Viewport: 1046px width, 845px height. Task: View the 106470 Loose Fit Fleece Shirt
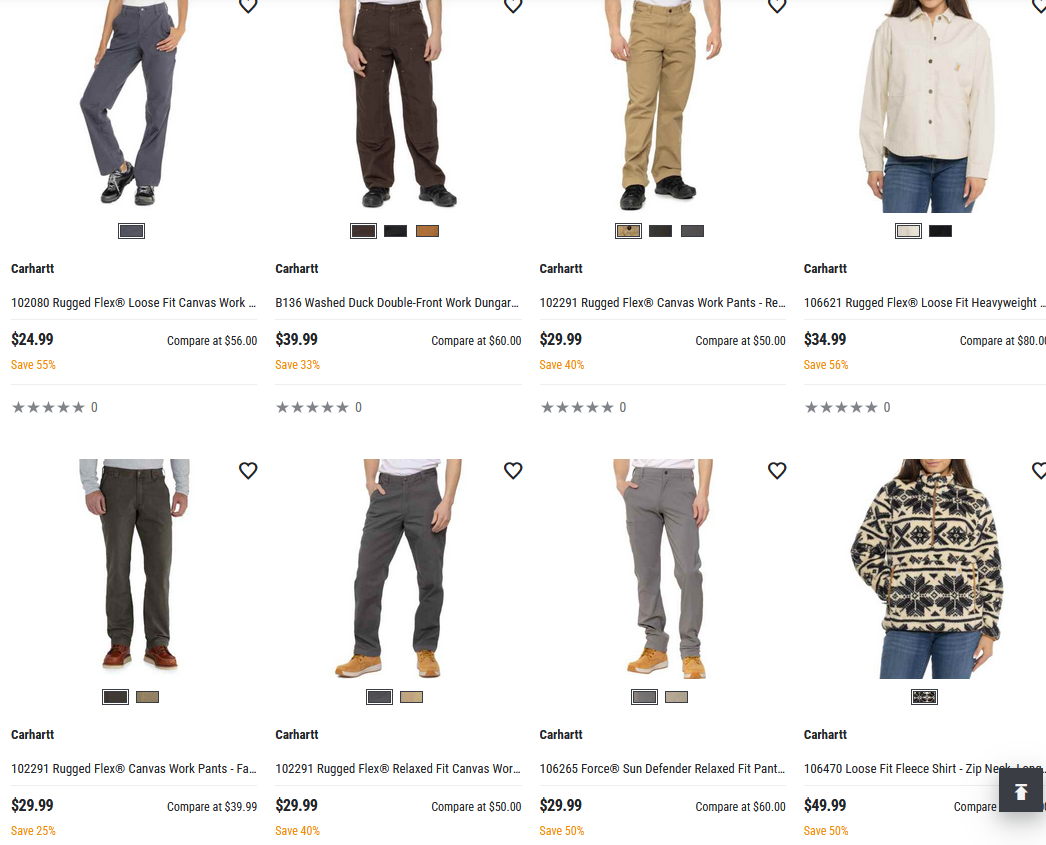924,769
